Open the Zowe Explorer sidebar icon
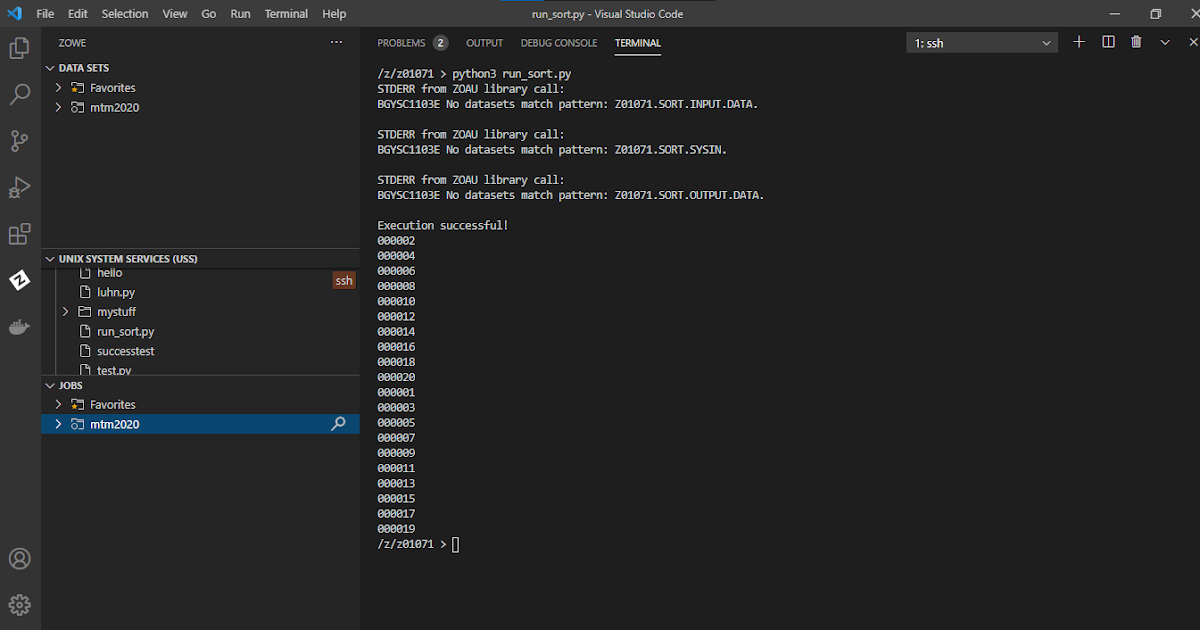This screenshot has height=630, width=1200. click(x=20, y=280)
